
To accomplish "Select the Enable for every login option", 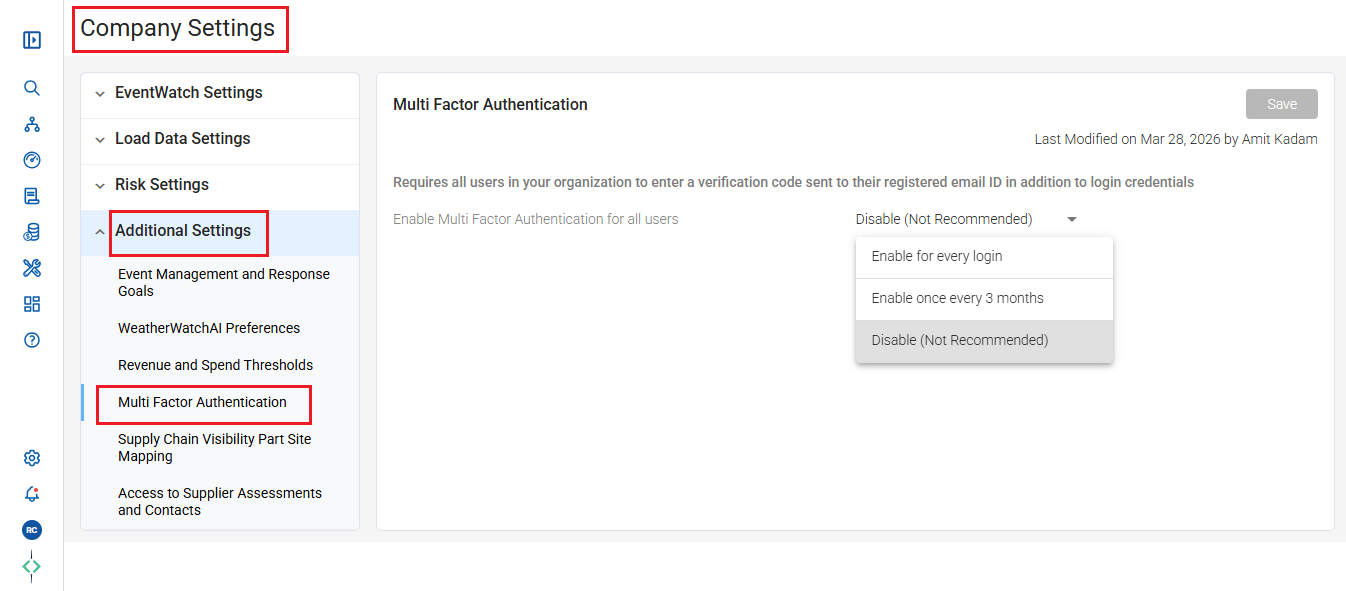I will point(984,257).
